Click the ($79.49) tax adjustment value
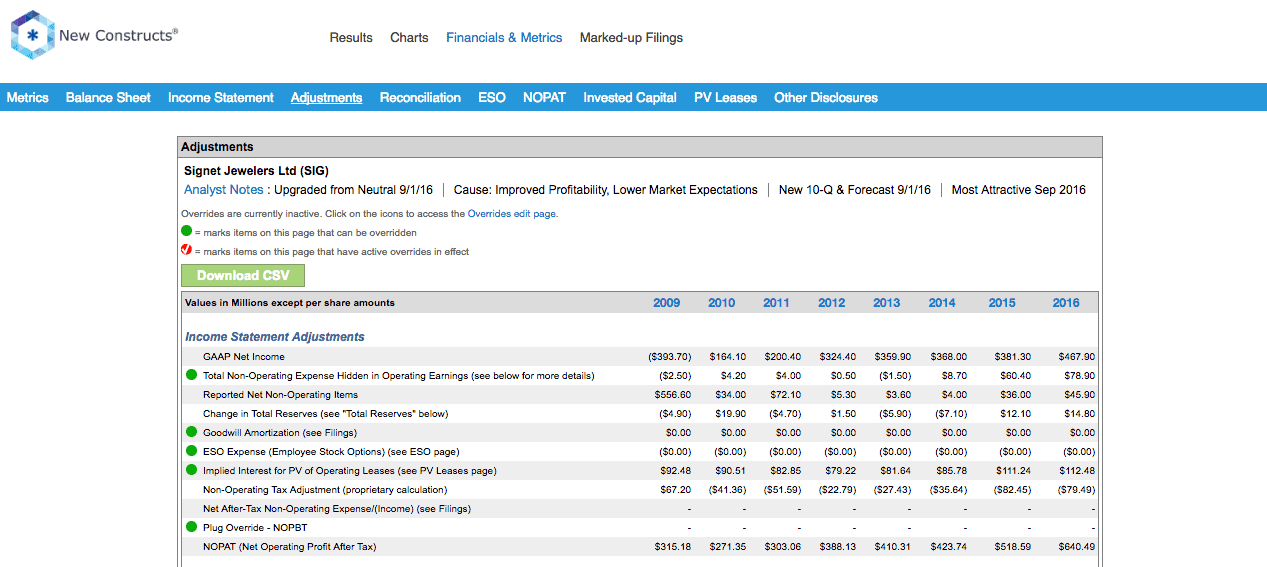This screenshot has width=1267, height=567. (1076, 490)
